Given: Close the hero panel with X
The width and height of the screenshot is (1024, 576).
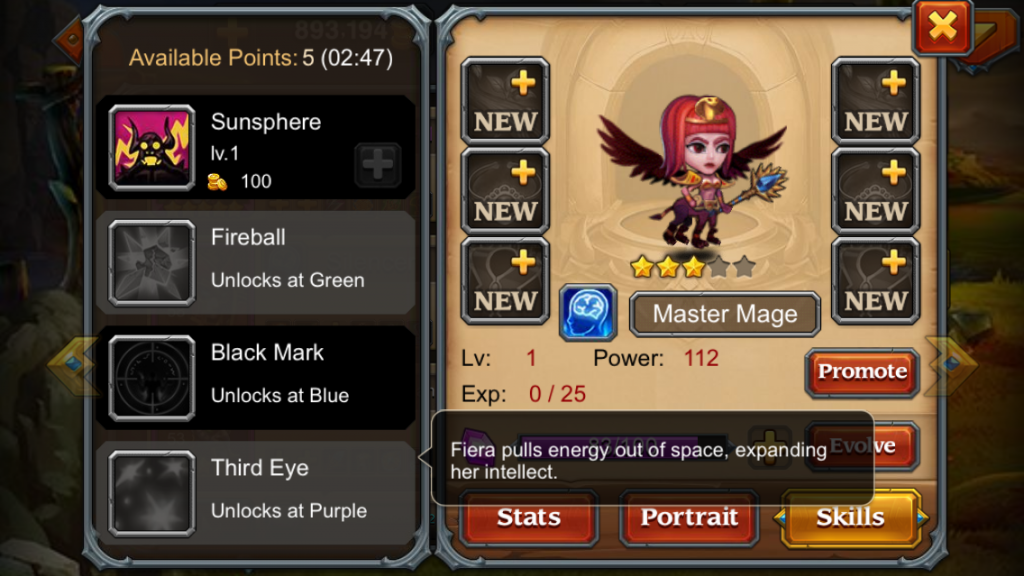Looking at the screenshot, I should coord(942,27).
